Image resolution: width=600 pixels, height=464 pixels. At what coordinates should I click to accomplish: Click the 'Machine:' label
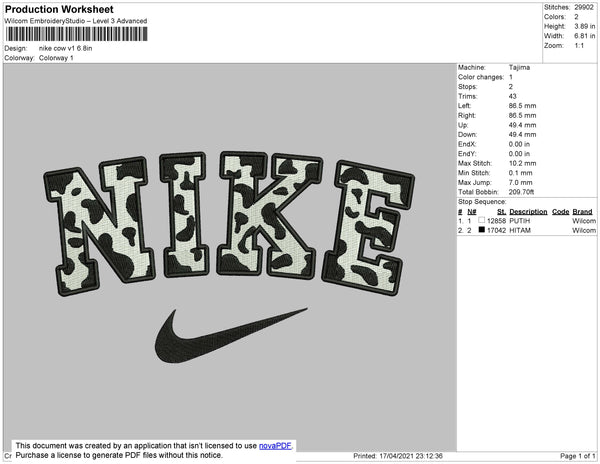coord(472,67)
